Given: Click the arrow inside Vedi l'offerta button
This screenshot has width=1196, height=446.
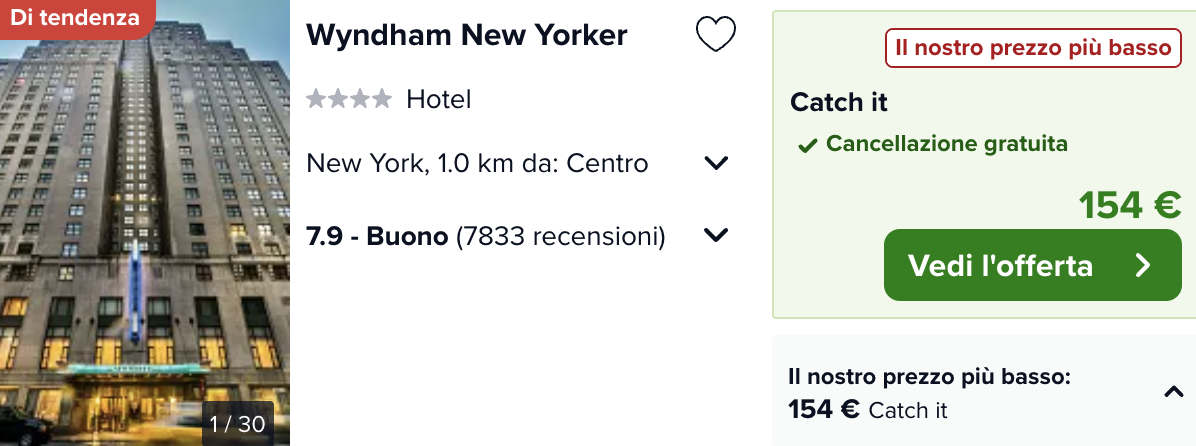Looking at the screenshot, I should point(1142,265).
